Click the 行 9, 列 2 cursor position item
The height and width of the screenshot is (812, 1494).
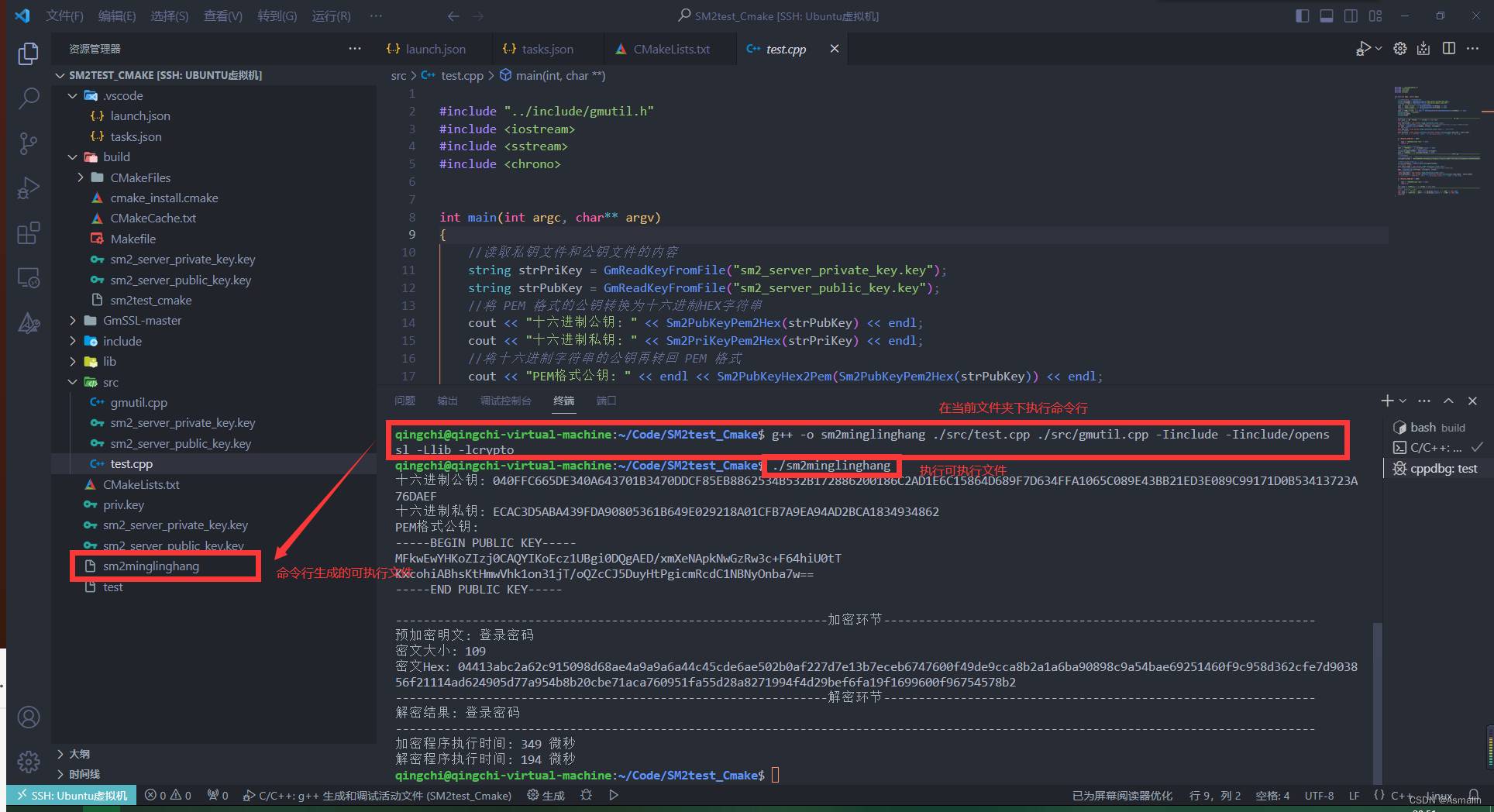point(1215,795)
